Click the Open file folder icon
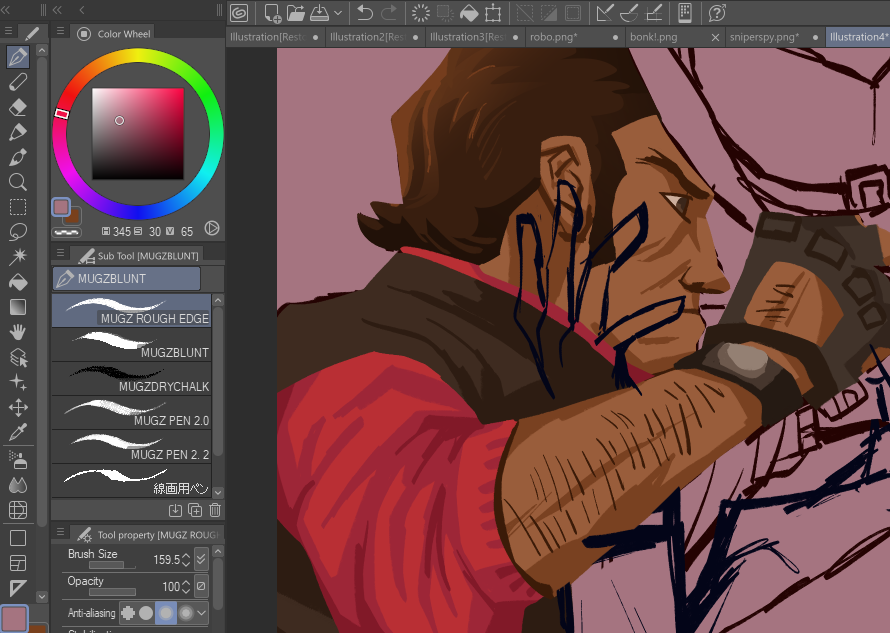The image size is (890, 633). pyautogui.click(x=295, y=12)
